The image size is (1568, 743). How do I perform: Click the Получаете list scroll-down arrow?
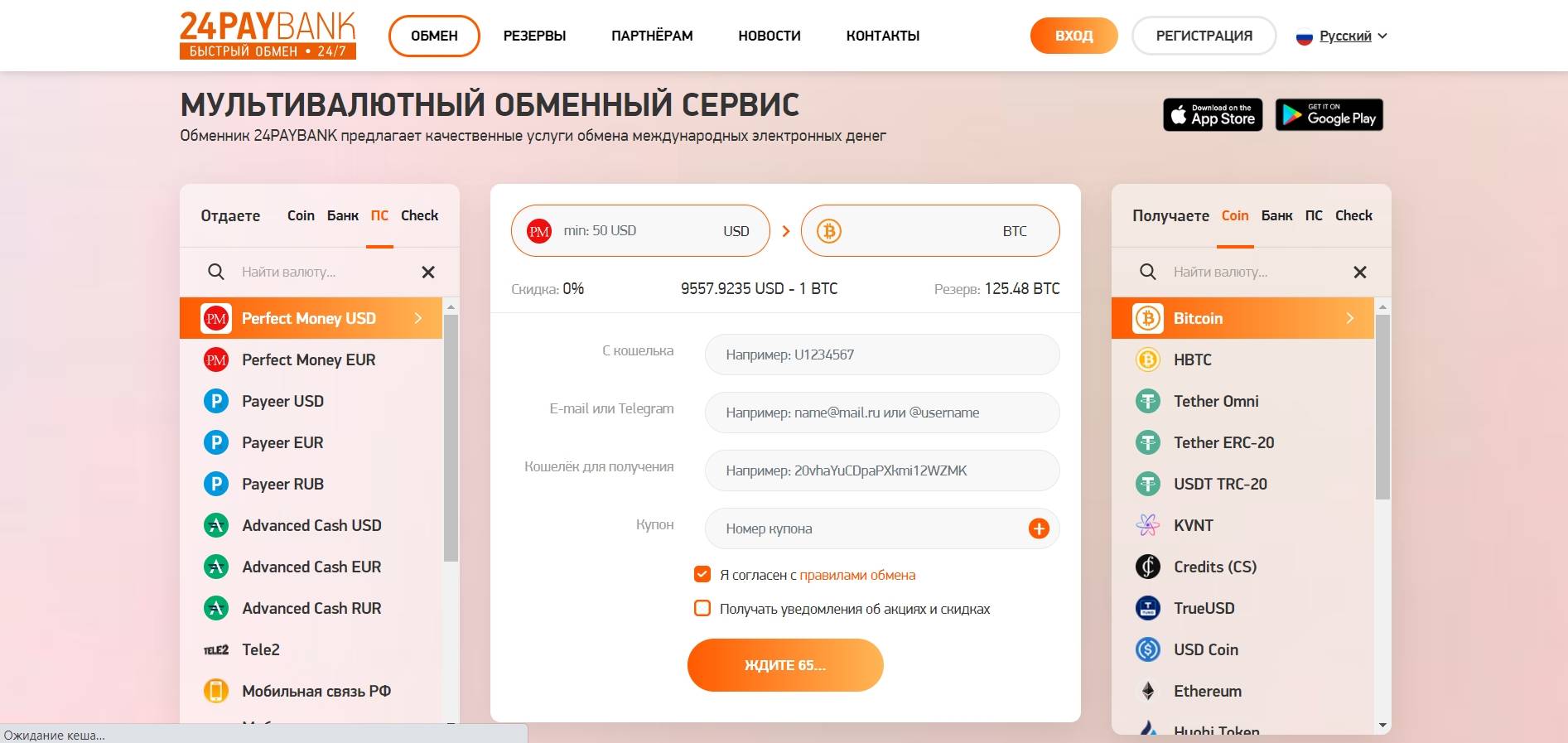[1382, 726]
